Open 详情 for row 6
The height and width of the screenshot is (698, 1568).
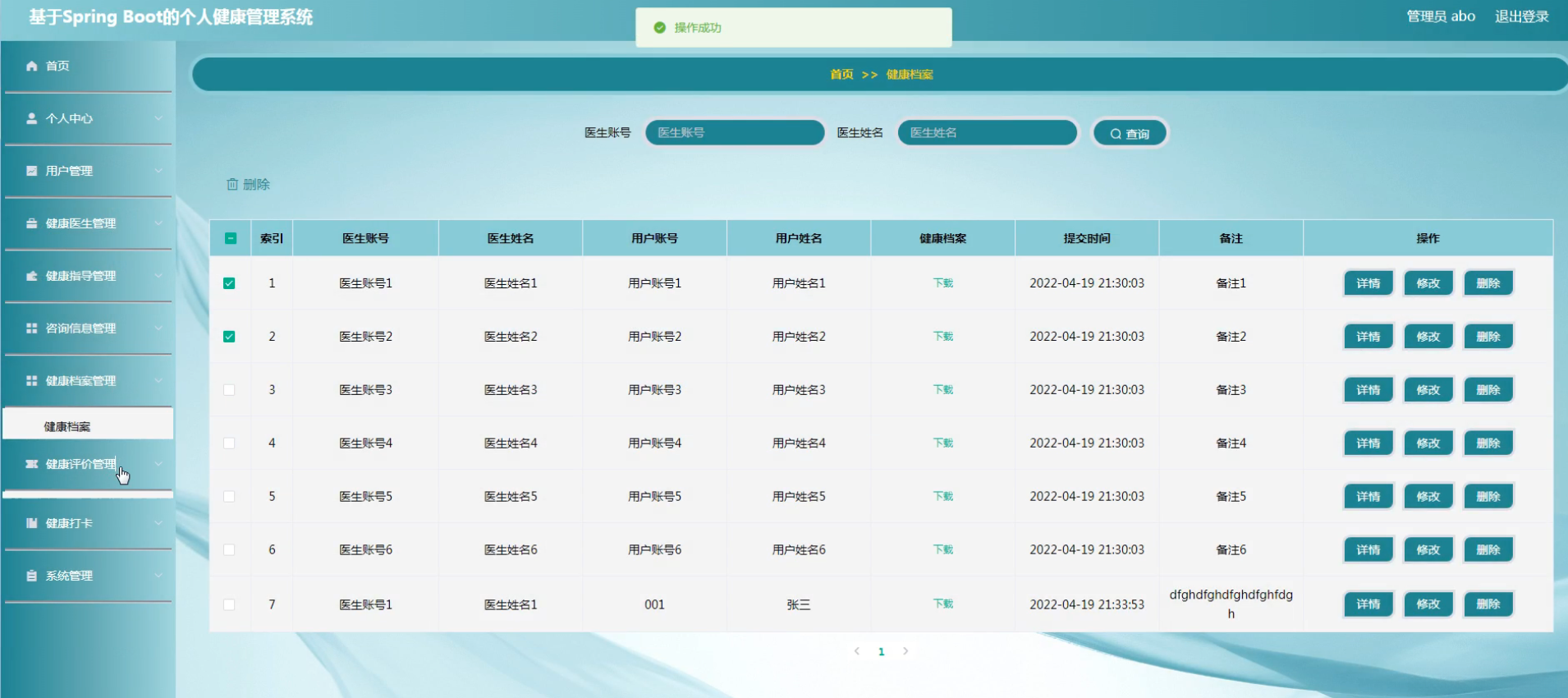(x=1368, y=550)
